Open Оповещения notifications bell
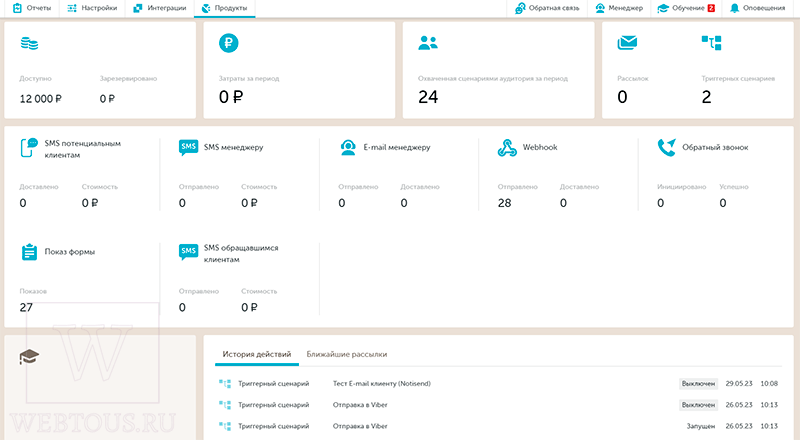The height and width of the screenshot is (440, 800). pyautogui.click(x=758, y=8)
